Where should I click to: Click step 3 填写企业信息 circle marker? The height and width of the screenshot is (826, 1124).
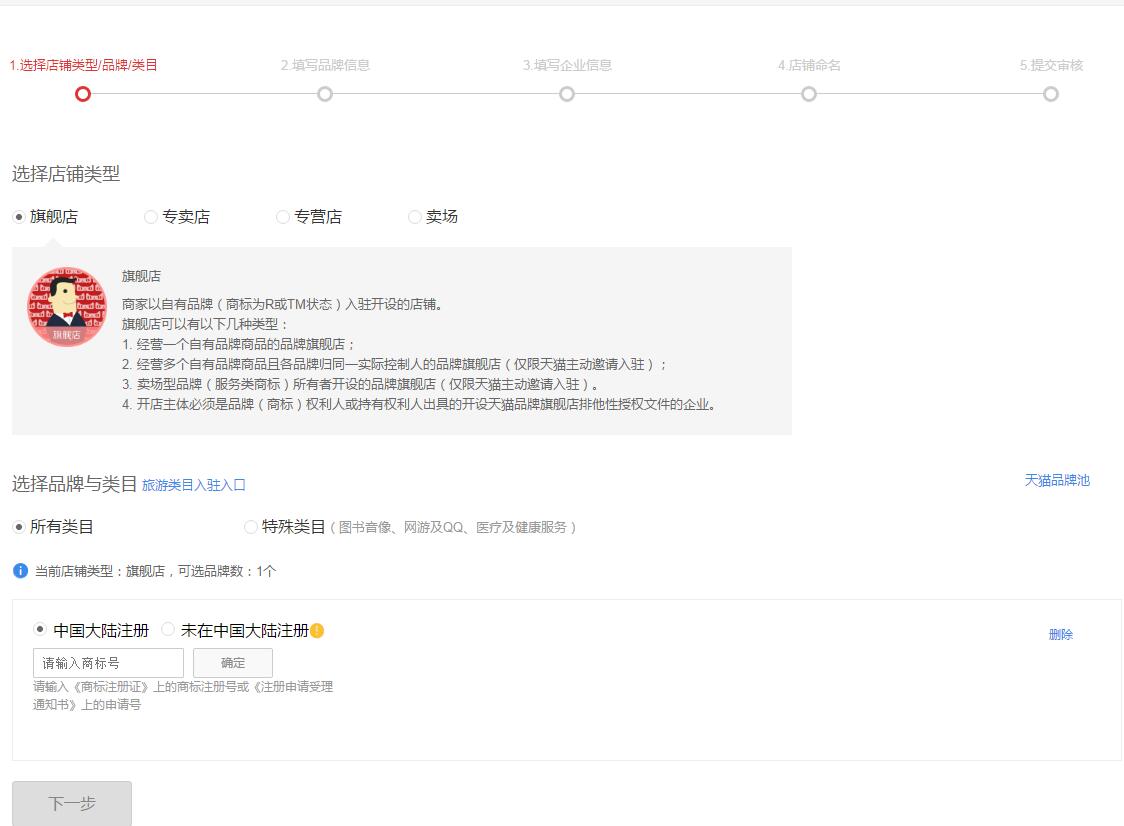pyautogui.click(x=567, y=94)
